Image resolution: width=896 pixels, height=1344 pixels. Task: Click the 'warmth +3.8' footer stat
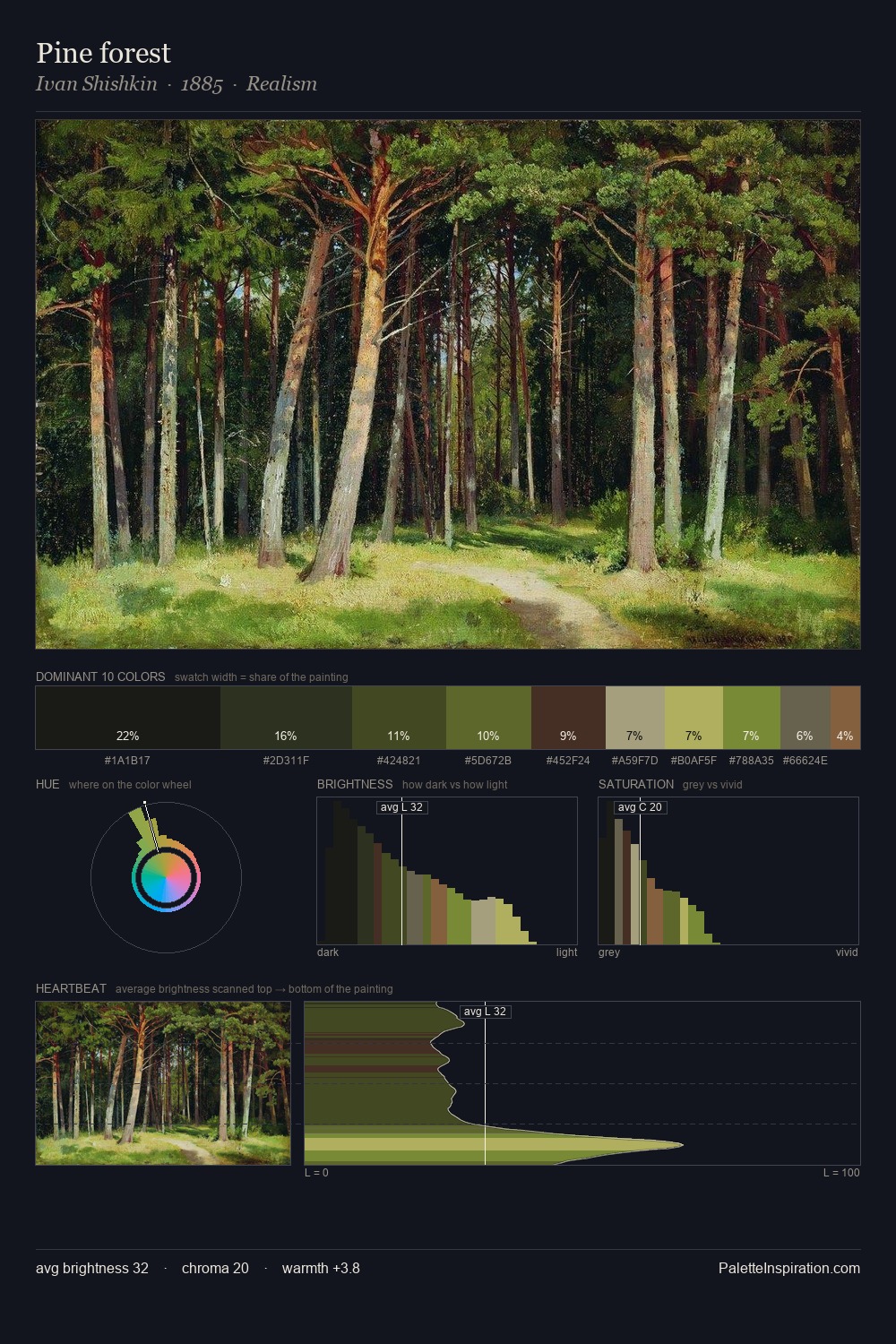[321, 1268]
